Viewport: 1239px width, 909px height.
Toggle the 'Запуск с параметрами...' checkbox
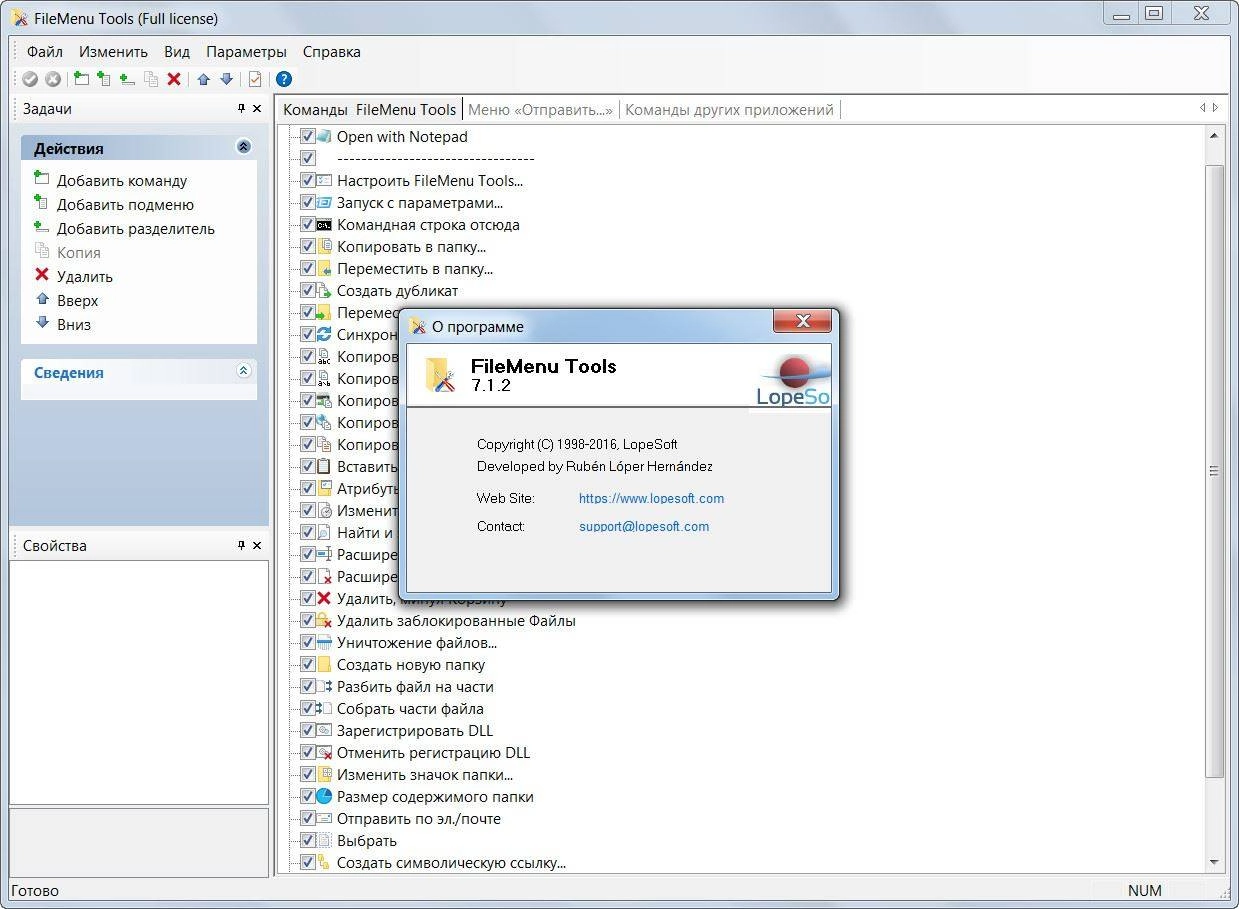click(x=307, y=203)
